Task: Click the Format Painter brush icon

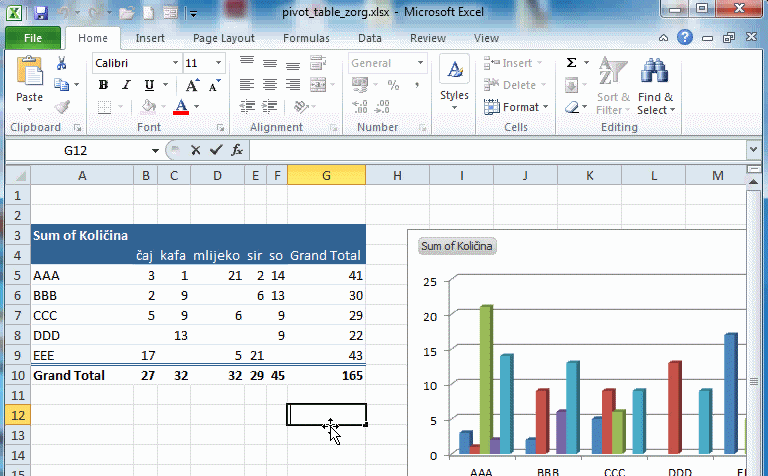Action: 62,107
